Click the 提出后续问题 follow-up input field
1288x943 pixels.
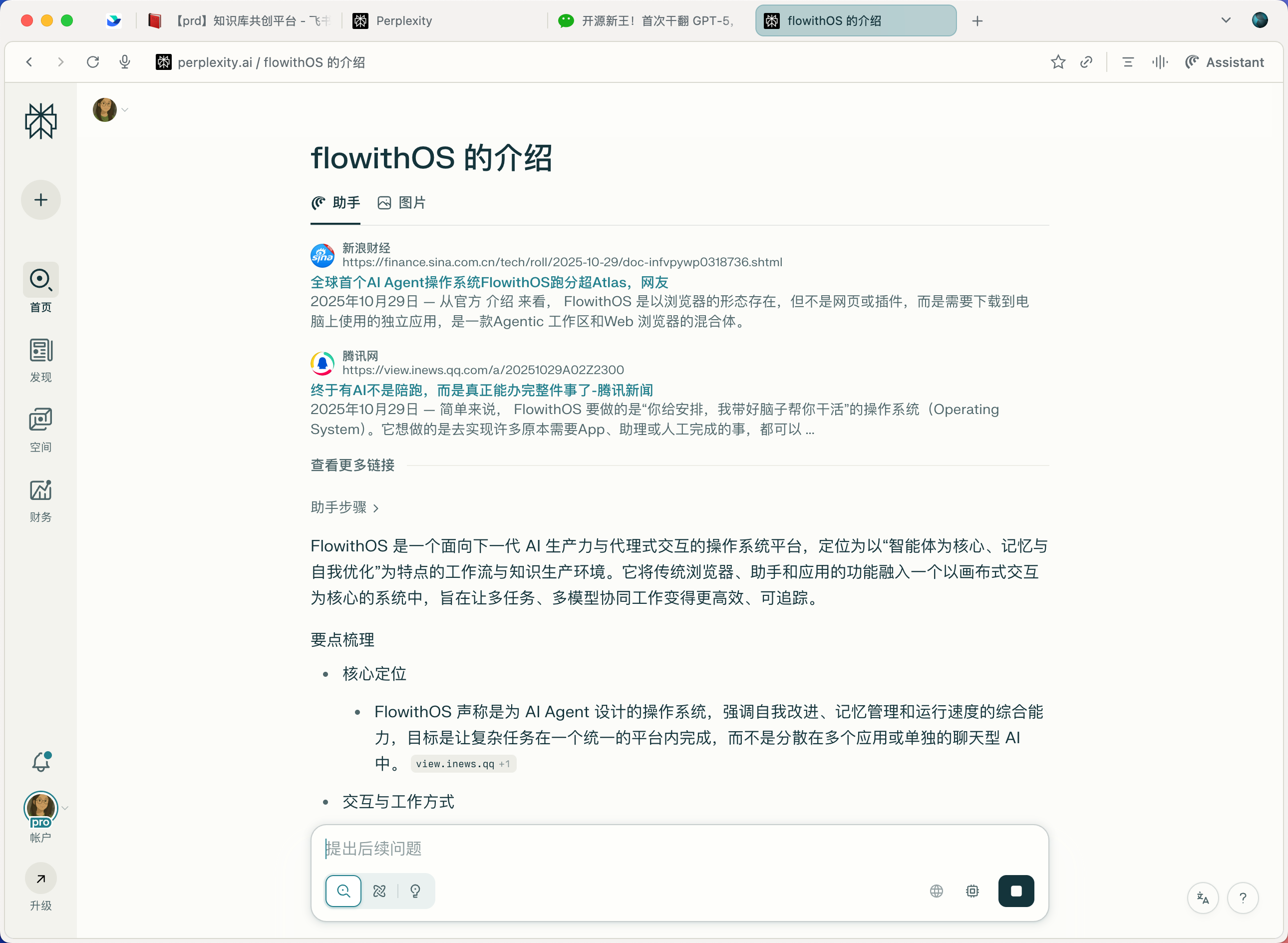pyautogui.click(x=679, y=848)
